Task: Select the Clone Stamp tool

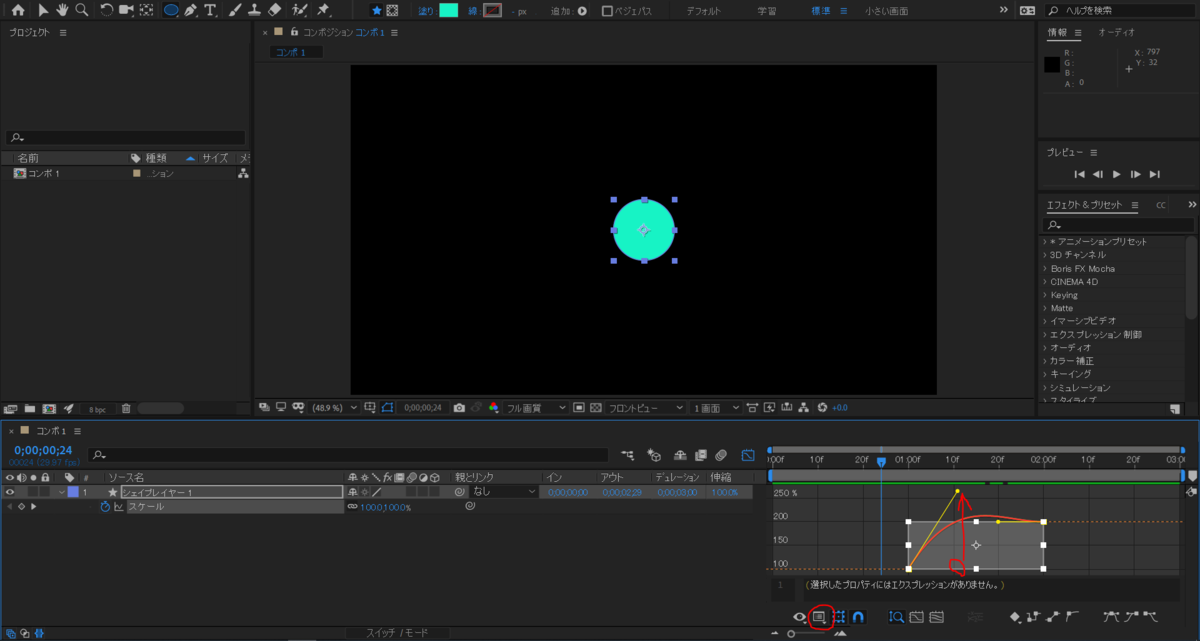Action: (255, 10)
